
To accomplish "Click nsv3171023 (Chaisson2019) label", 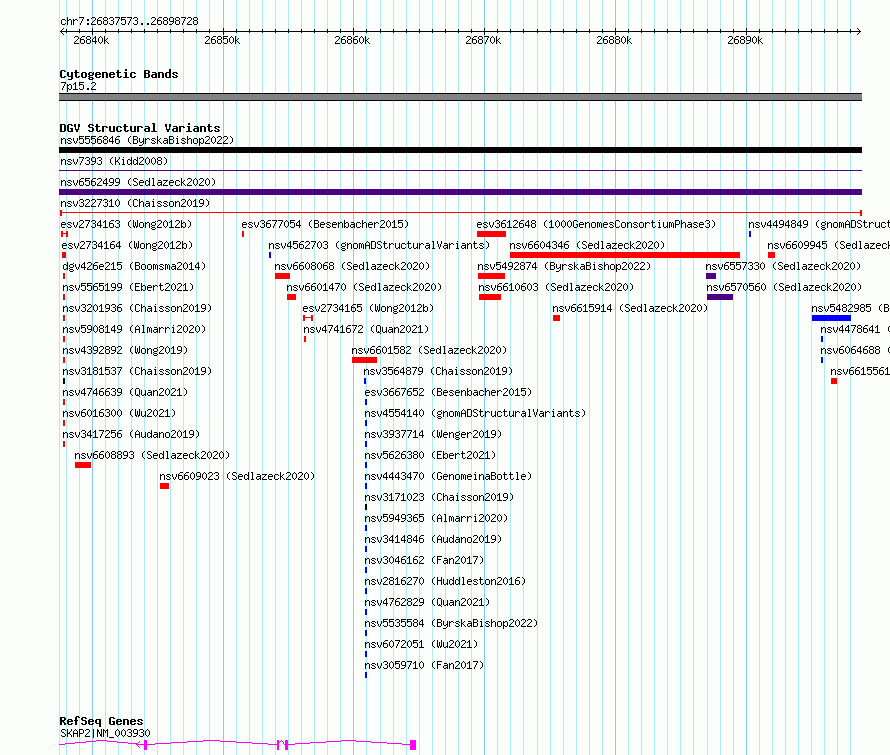I will 439,497.
